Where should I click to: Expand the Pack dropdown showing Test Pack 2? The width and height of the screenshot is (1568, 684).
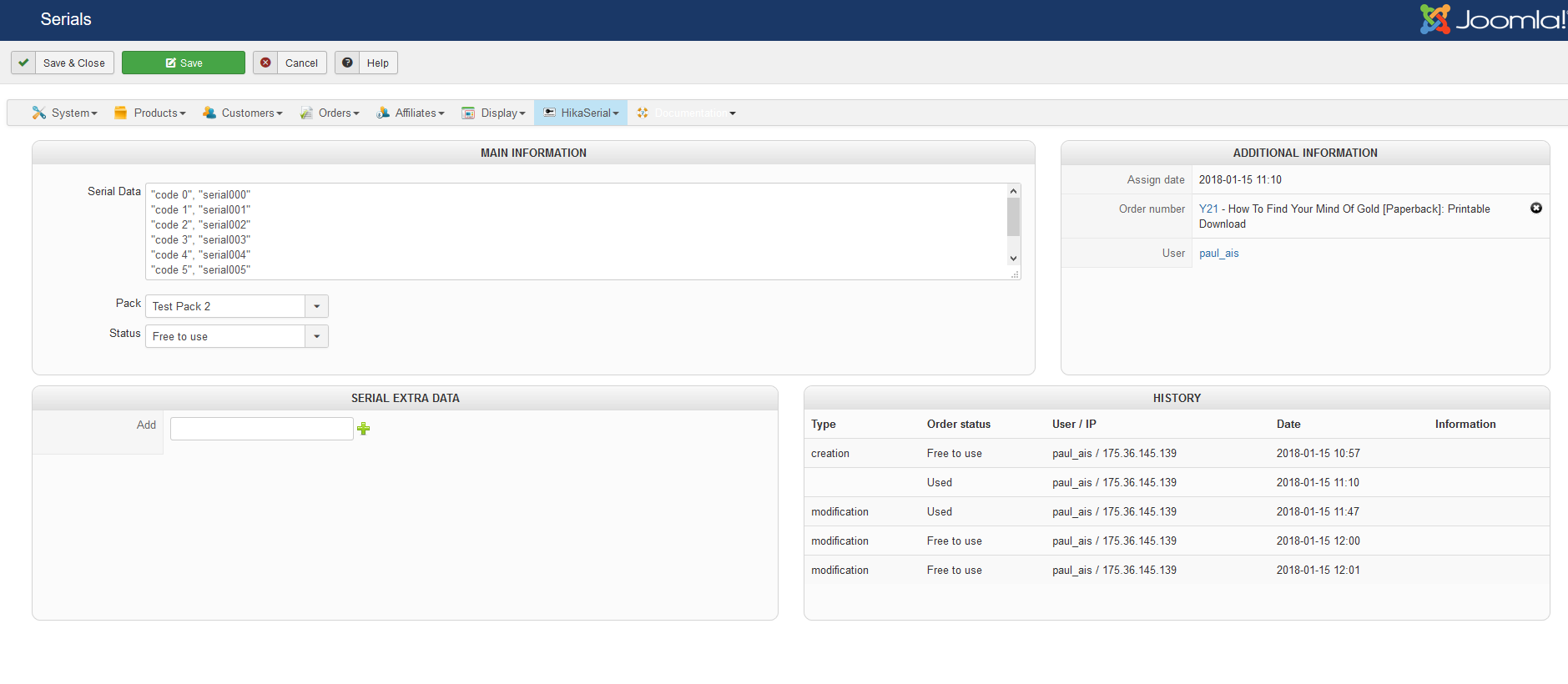pyautogui.click(x=237, y=306)
